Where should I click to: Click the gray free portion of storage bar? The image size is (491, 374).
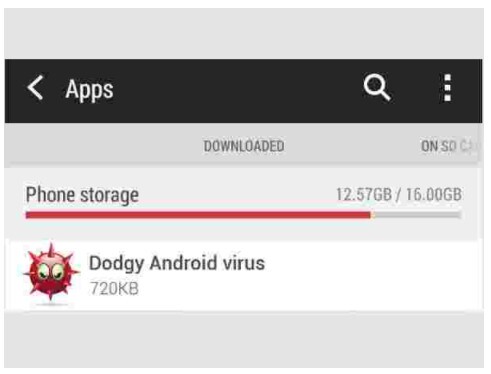[x=417, y=215]
